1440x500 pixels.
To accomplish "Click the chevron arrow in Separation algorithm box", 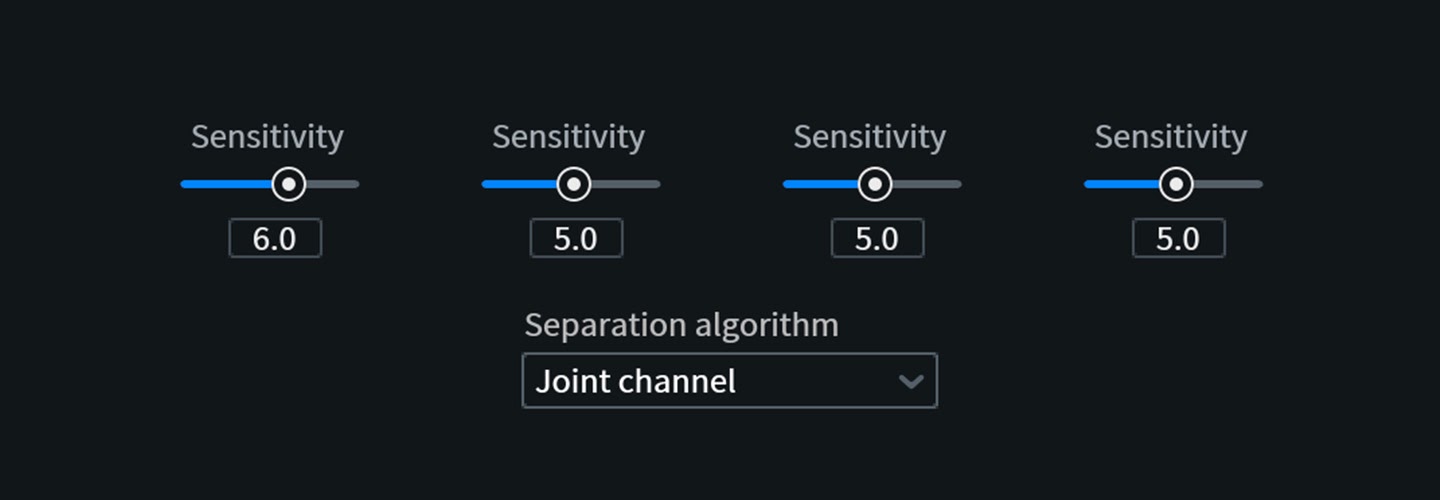I will coord(910,381).
